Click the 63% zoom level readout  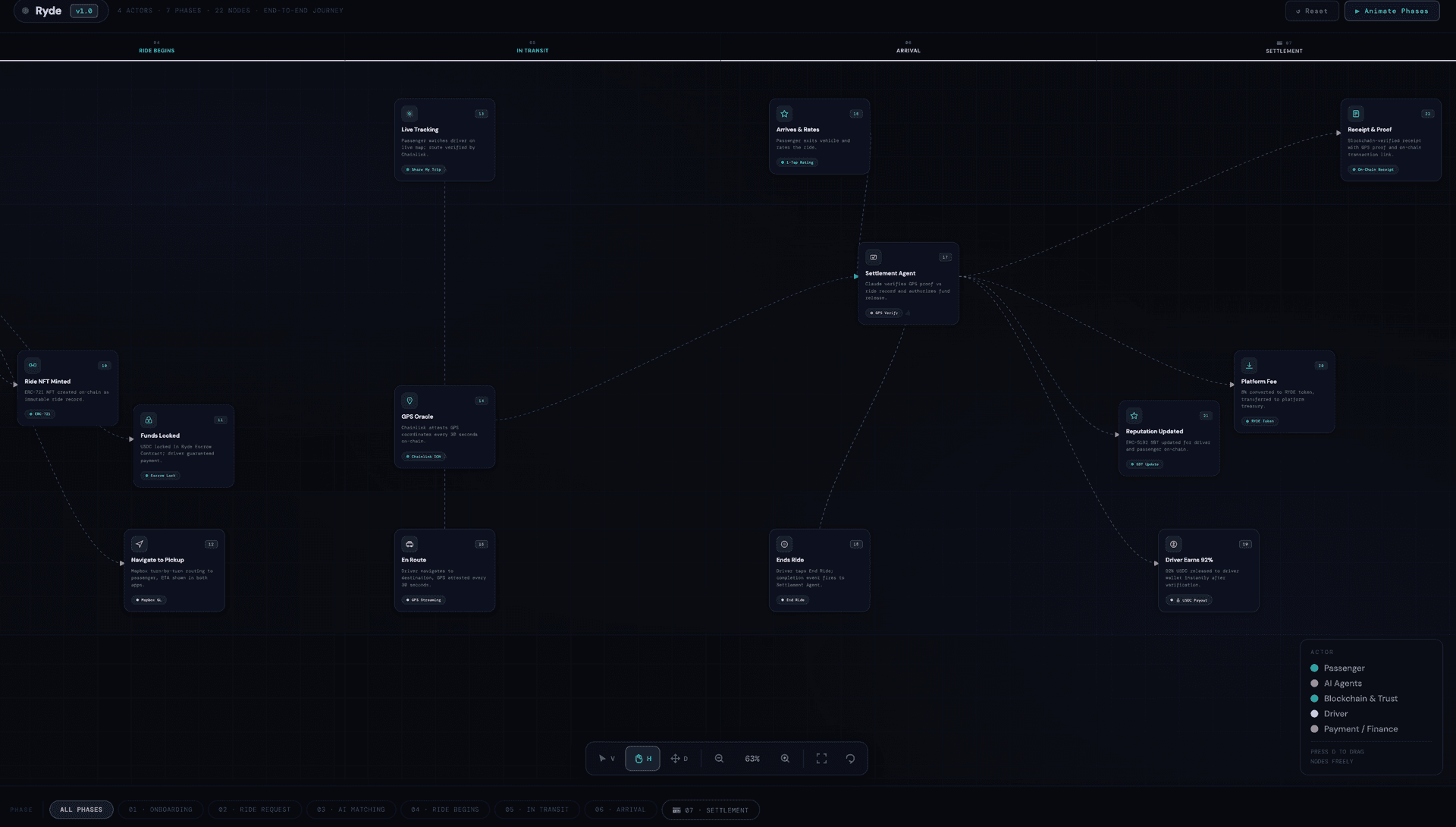click(x=752, y=759)
